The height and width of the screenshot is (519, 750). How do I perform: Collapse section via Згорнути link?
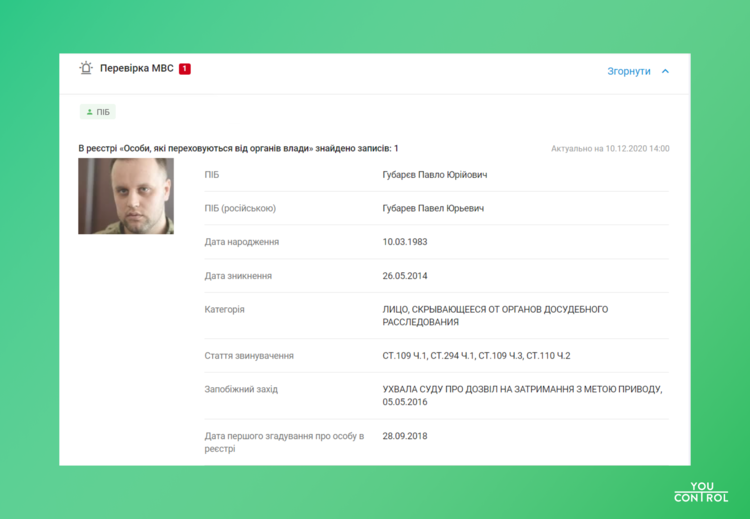click(x=629, y=71)
